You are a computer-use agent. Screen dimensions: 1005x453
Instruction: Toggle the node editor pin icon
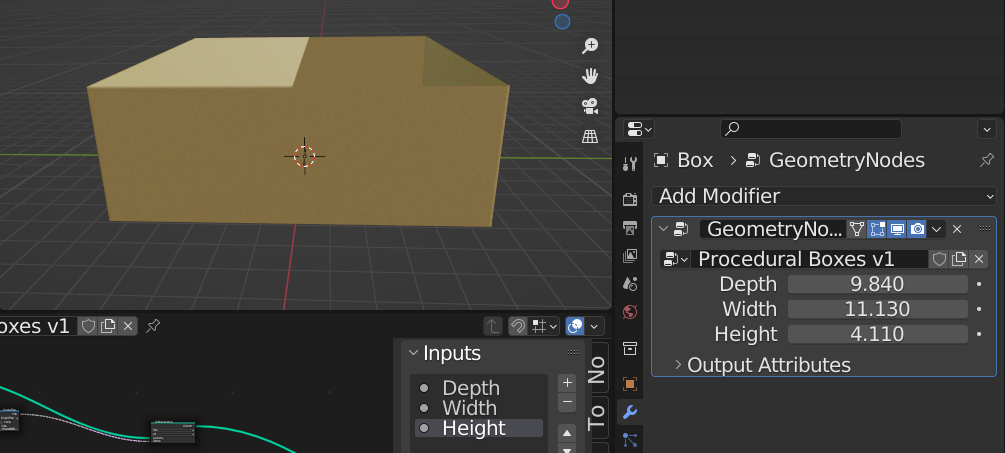point(153,326)
